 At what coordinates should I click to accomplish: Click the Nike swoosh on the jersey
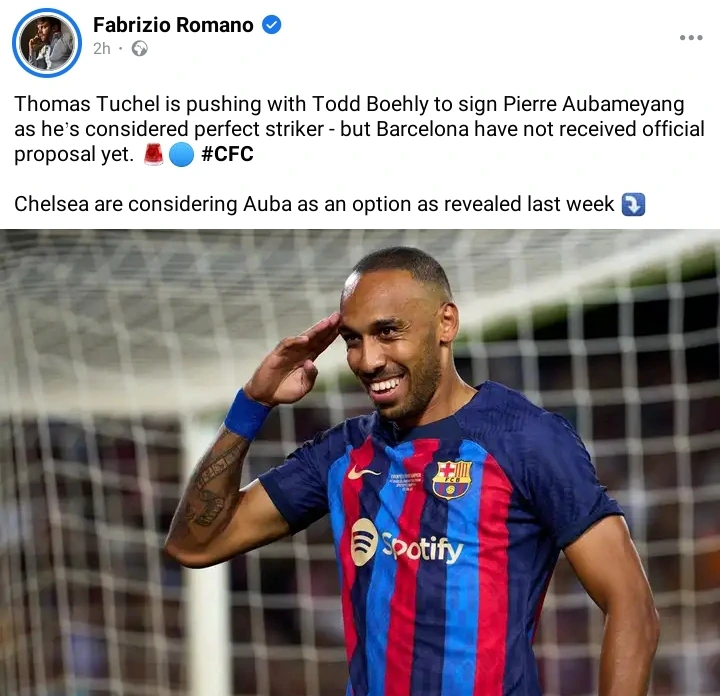pyautogui.click(x=363, y=472)
